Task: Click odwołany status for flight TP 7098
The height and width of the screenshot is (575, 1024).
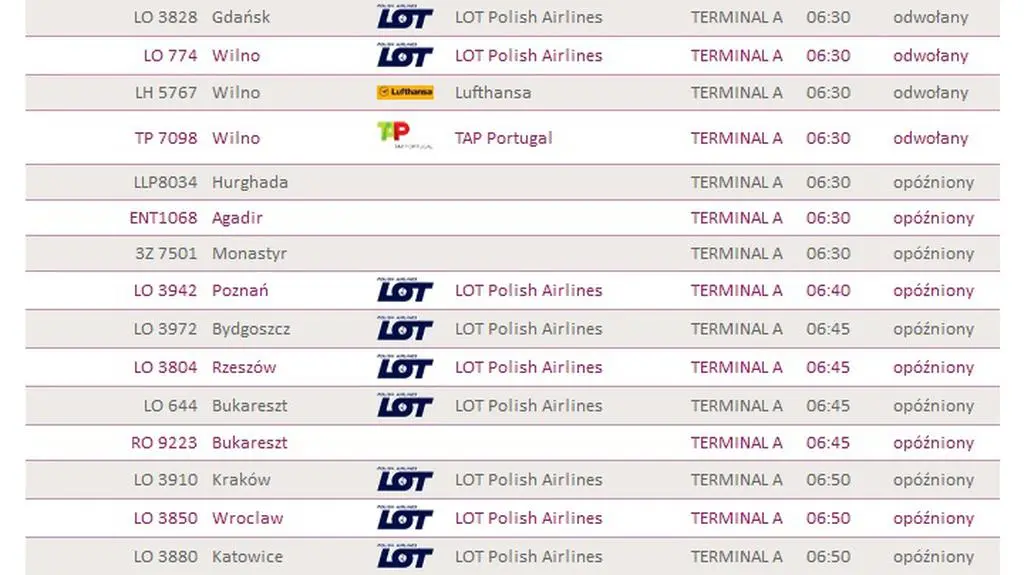Action: click(x=930, y=138)
